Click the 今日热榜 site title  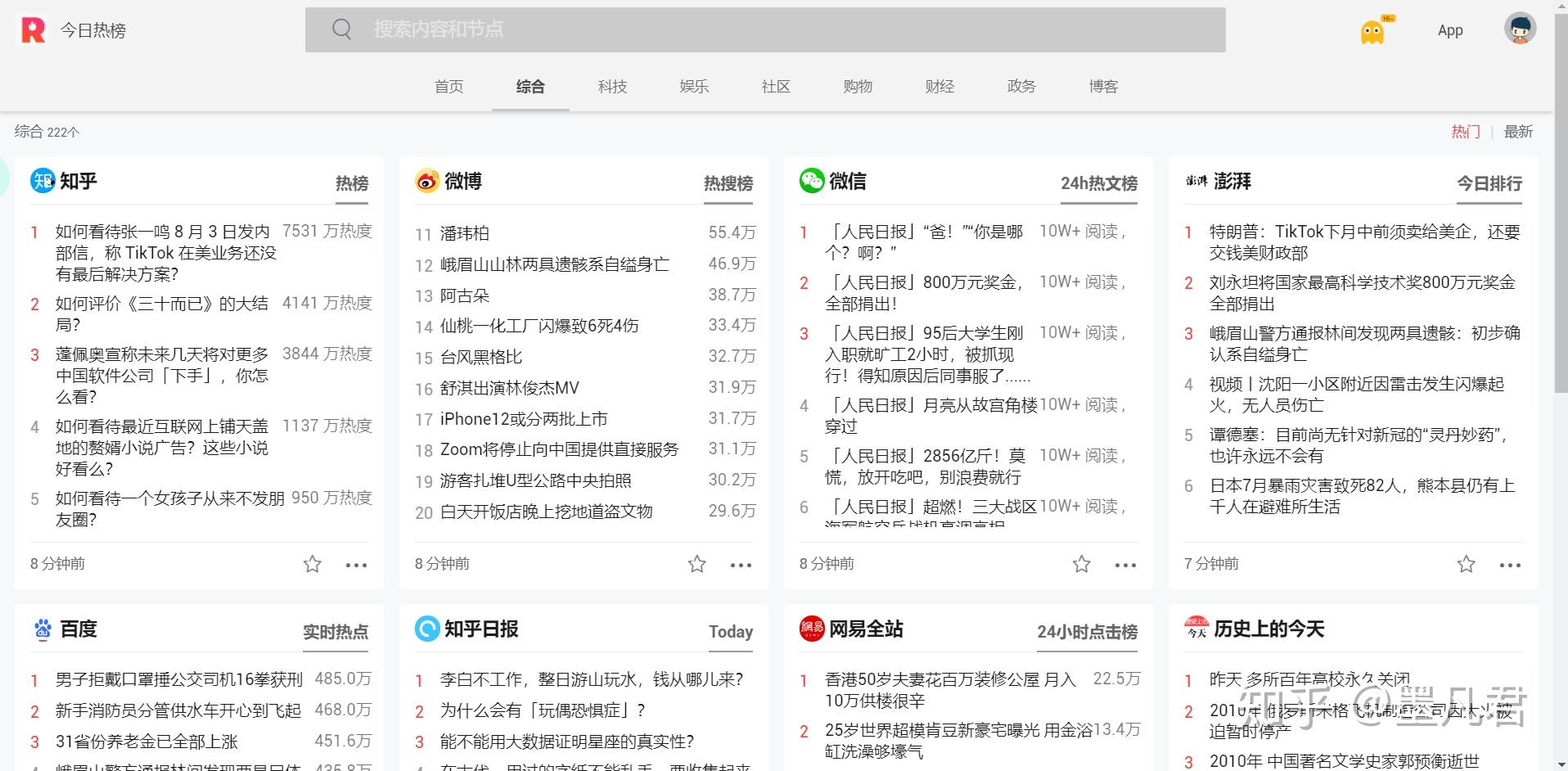[x=93, y=30]
